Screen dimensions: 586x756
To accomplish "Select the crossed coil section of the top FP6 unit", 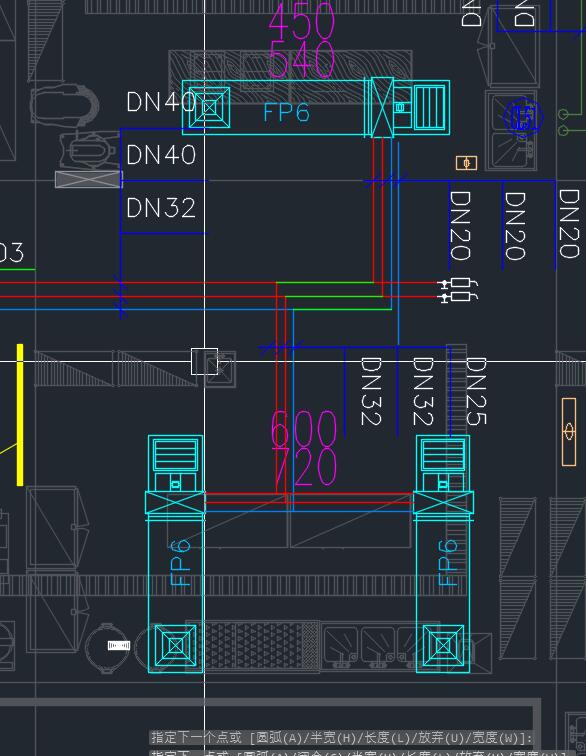I will [382, 107].
